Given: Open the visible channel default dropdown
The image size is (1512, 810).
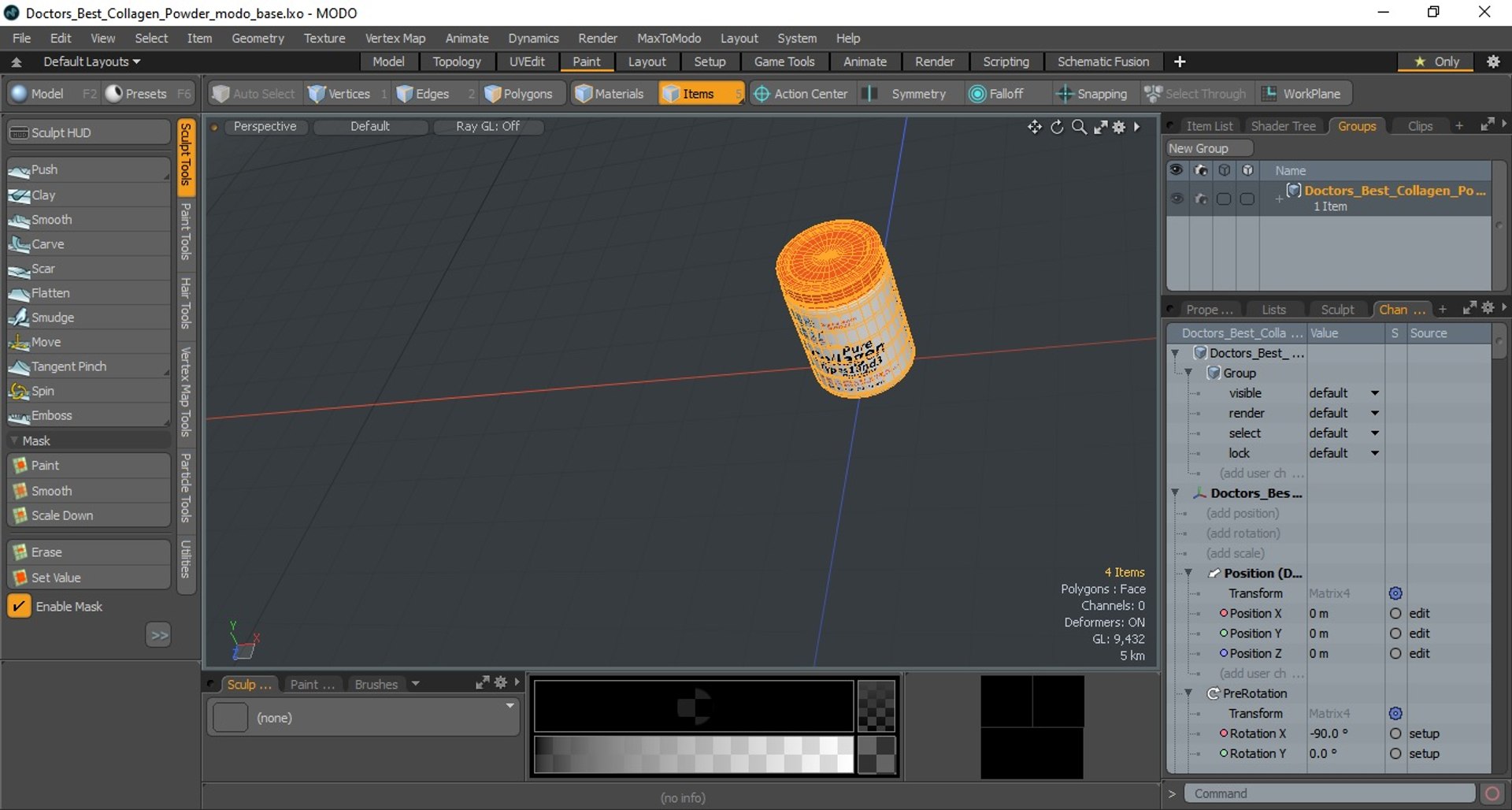Looking at the screenshot, I should (1344, 393).
